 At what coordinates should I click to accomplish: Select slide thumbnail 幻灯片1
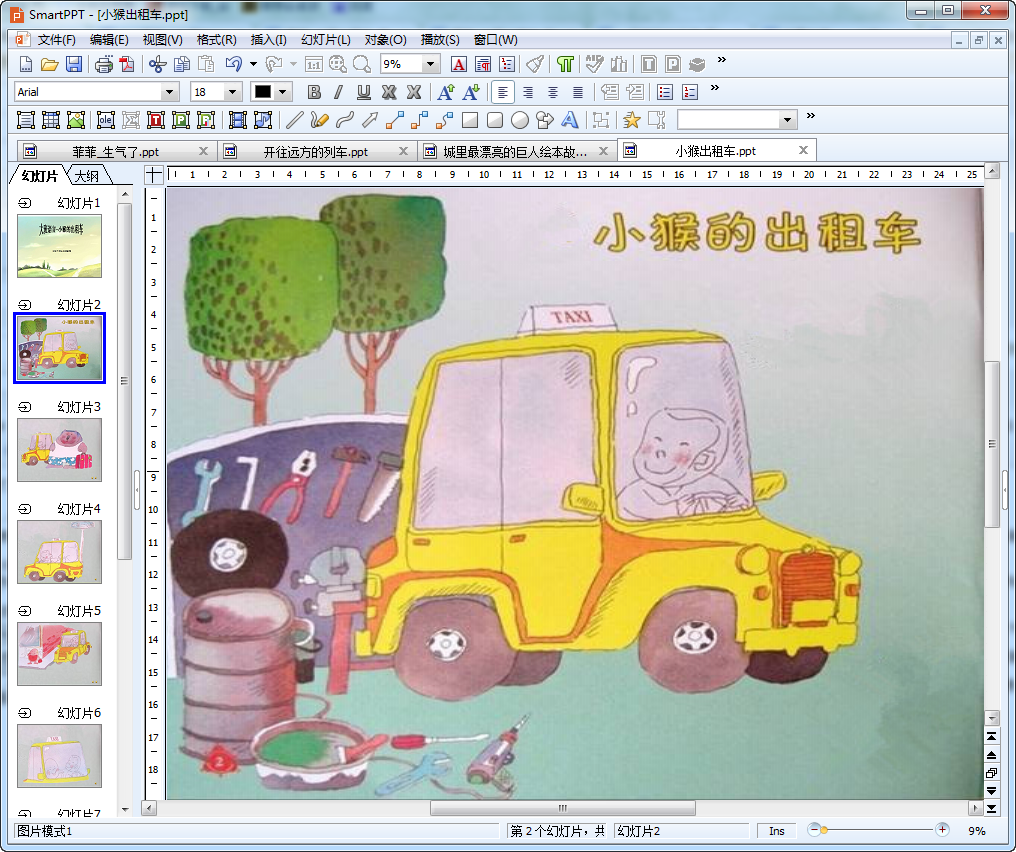pos(60,246)
